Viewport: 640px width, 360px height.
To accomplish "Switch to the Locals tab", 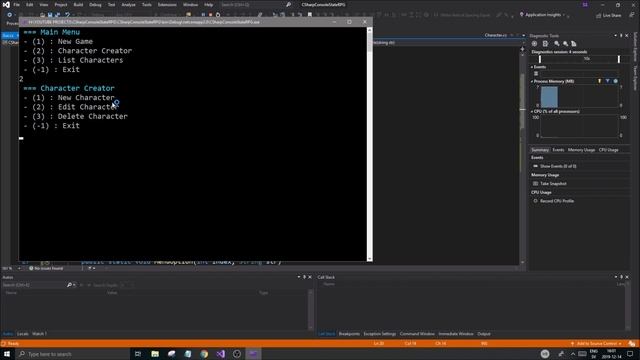I will tap(23, 334).
